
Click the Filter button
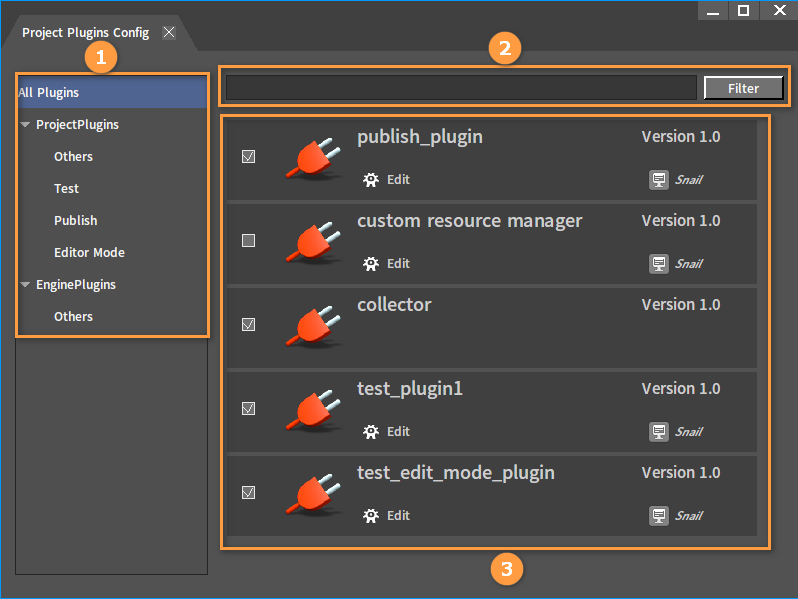click(743, 88)
